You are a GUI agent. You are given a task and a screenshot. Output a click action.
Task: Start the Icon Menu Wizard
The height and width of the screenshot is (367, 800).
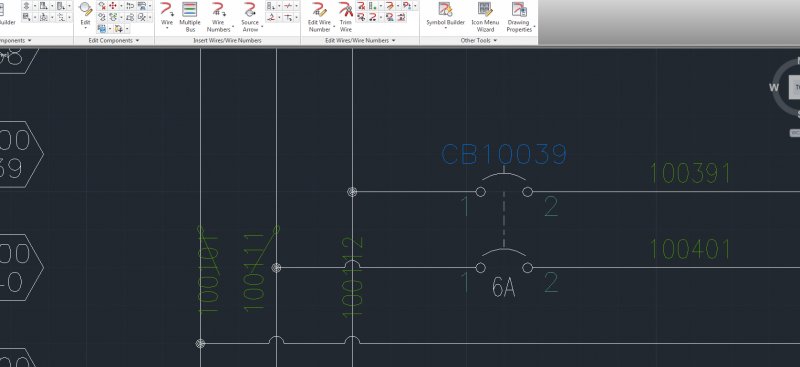485,17
